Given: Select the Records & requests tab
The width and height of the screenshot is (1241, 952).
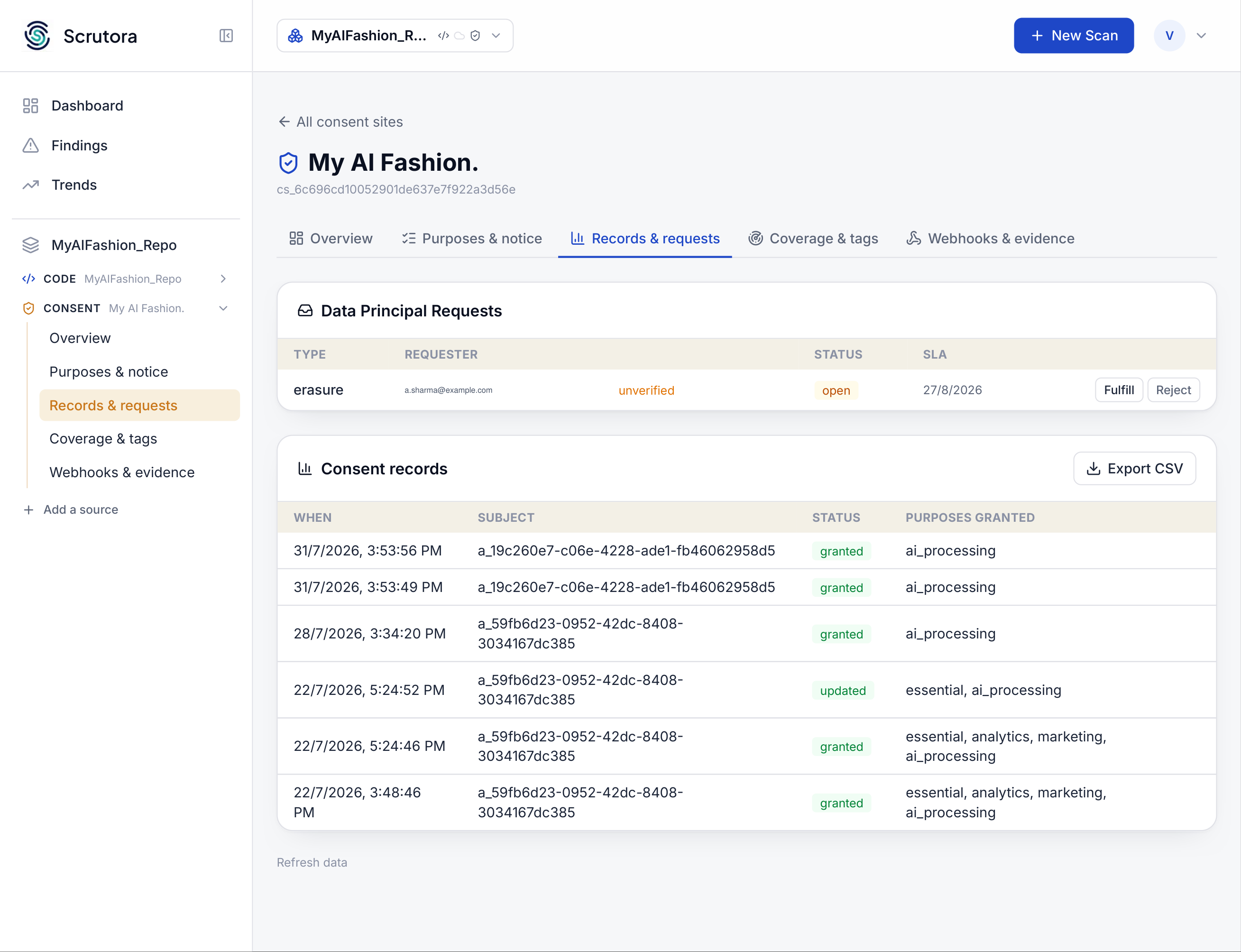Looking at the screenshot, I should 644,239.
